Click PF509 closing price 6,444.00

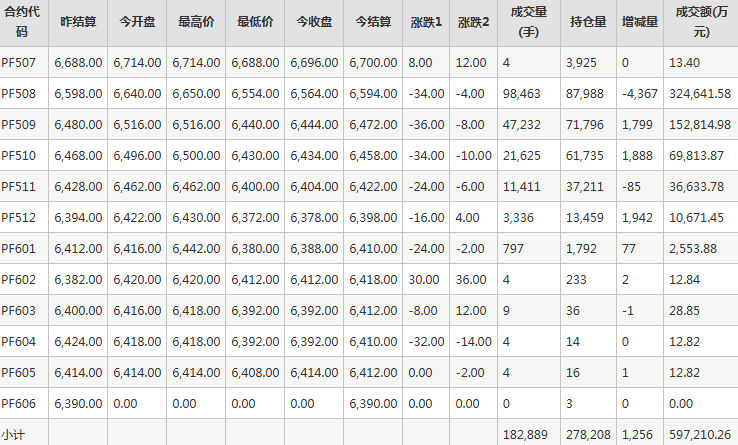pyautogui.click(x=314, y=125)
